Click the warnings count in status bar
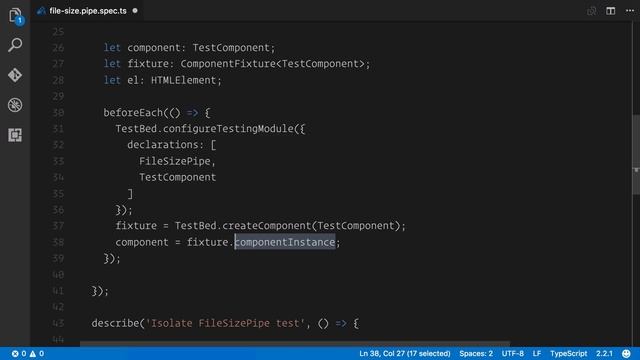640x360 pixels. [37, 353]
